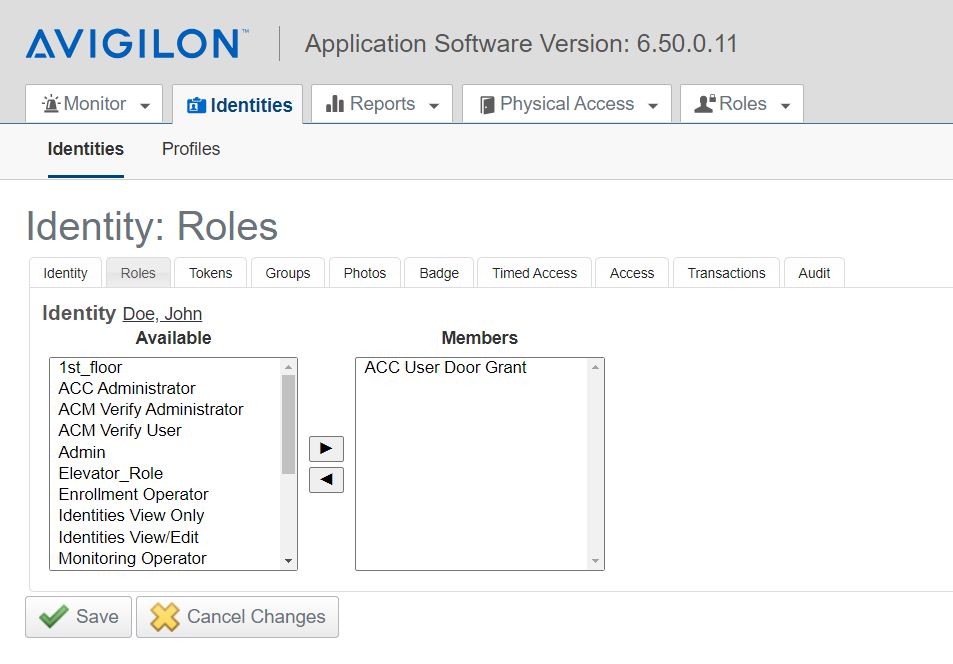Switch to the Identity tab
This screenshot has width=953, height=664.
point(66,273)
